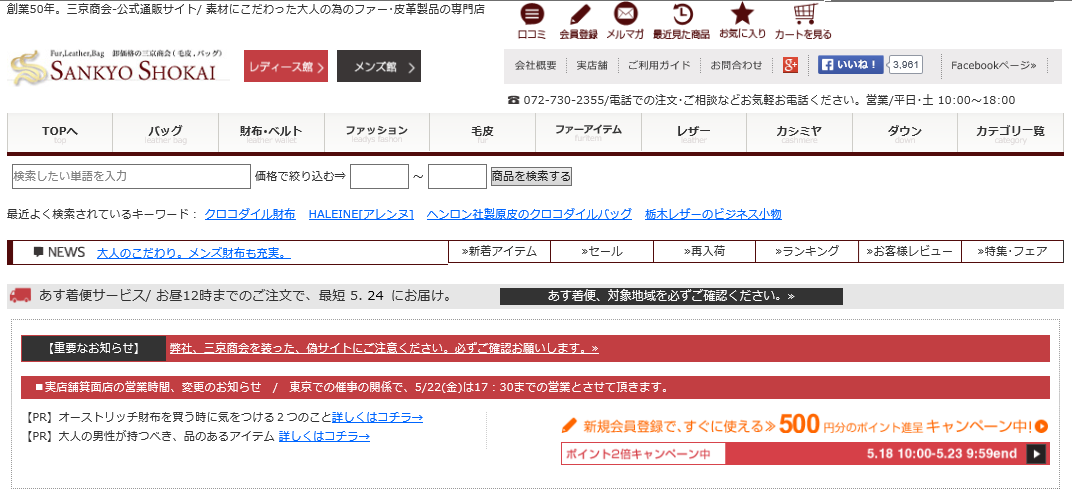The height and width of the screenshot is (497, 1072).
Task: Open 実店舗 link
Action: coord(592,66)
